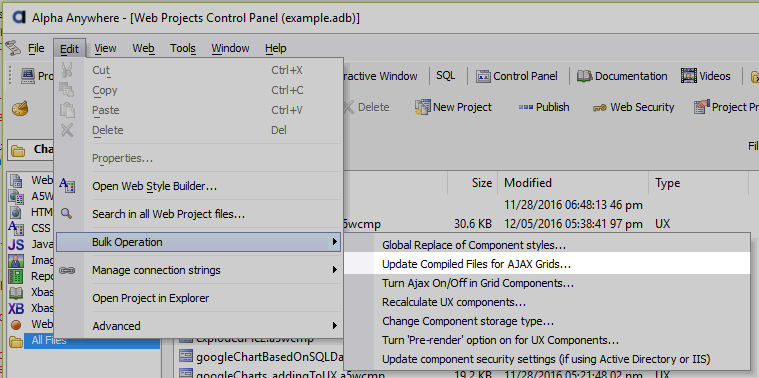Click the Control Panel window icon

click(x=483, y=76)
